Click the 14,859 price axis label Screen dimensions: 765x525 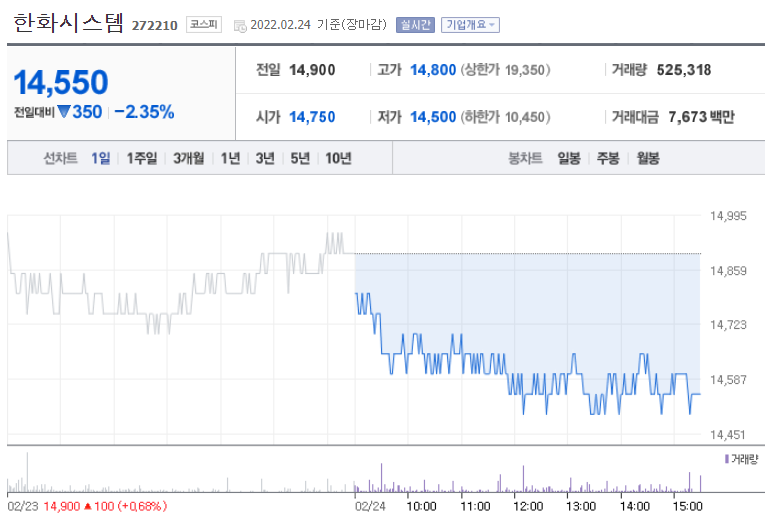728,270
